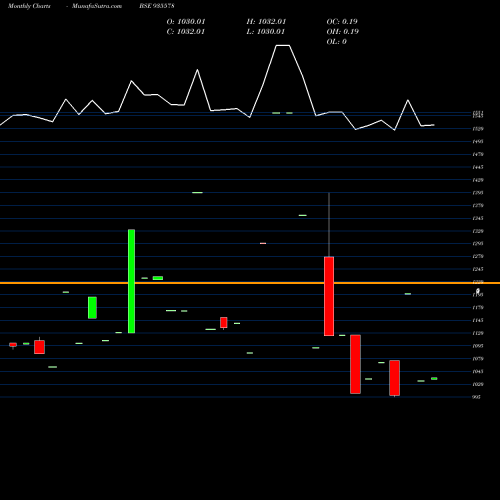Select the 'OL: 0' readout
This screenshot has height=500, width=500.
(336, 42)
